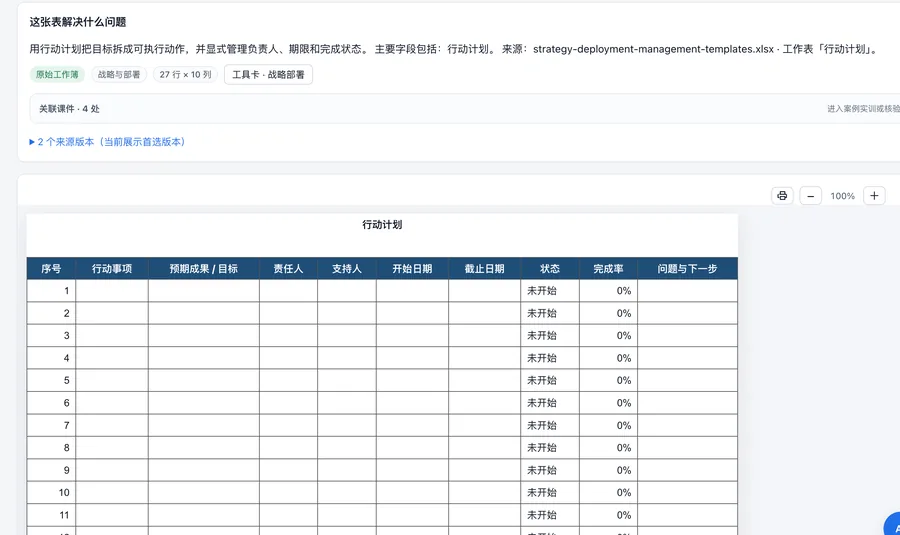Select the 支持人 column header

347,269
